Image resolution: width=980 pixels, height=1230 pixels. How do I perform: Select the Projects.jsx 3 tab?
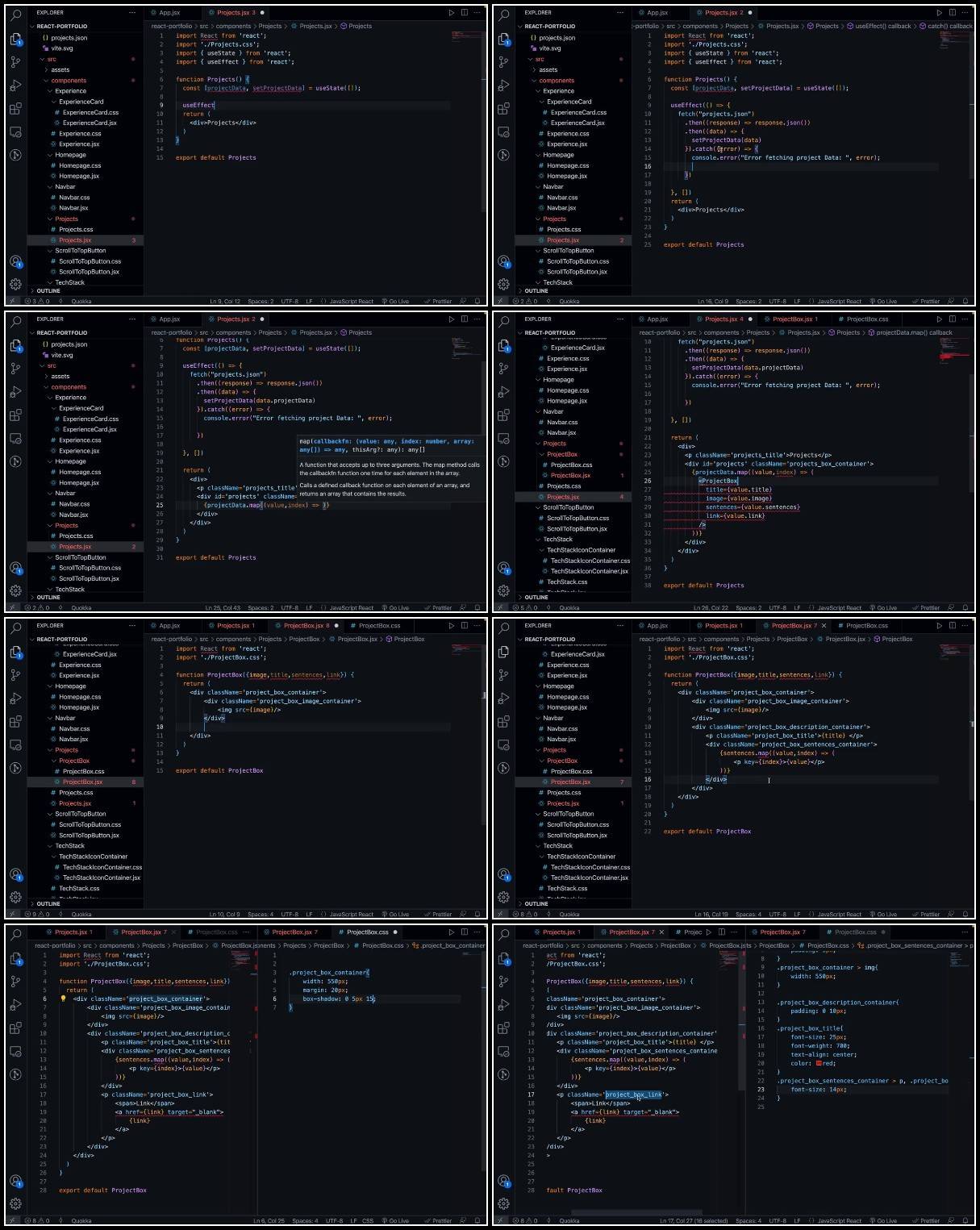(x=236, y=13)
